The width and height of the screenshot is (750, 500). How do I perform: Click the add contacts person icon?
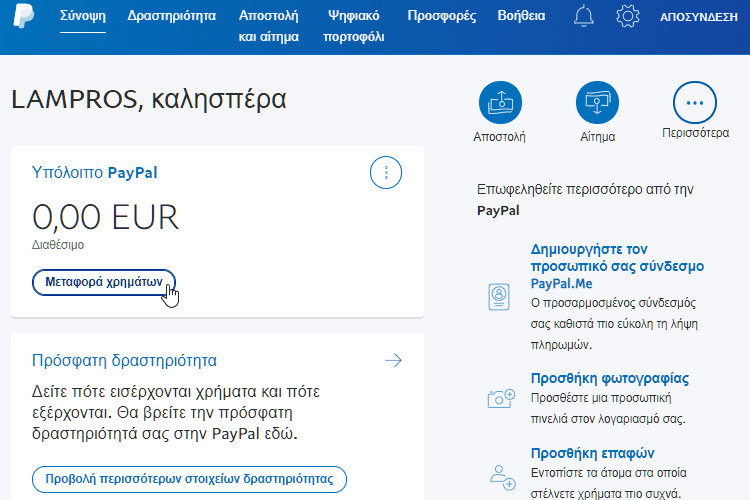point(502,477)
